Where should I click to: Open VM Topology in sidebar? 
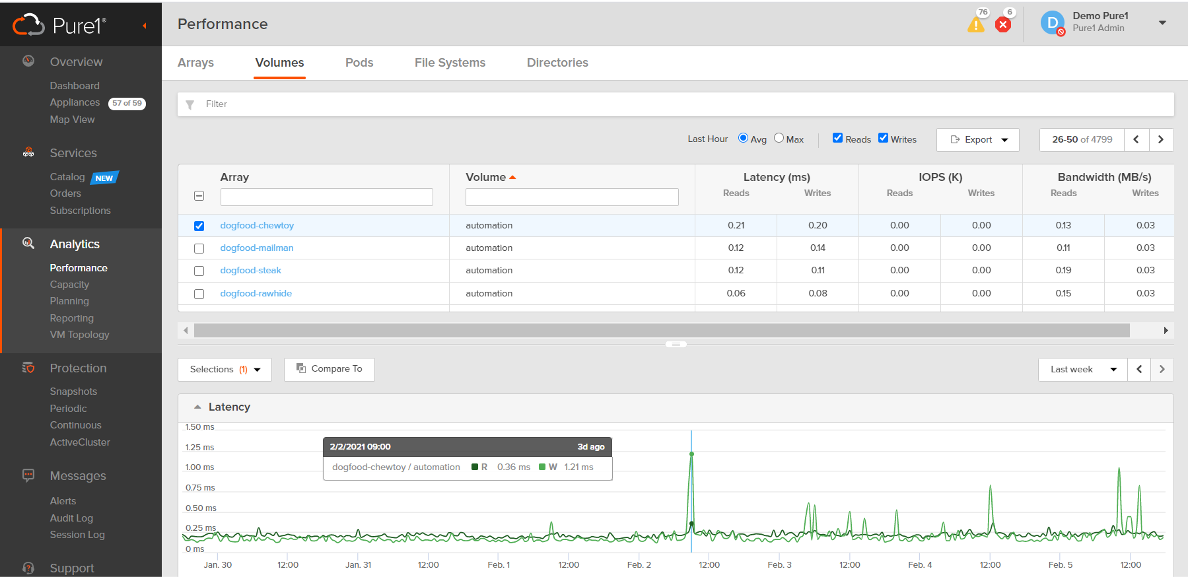80,334
